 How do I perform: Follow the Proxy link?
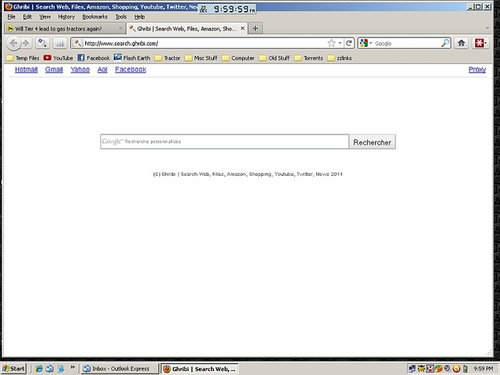click(477, 69)
